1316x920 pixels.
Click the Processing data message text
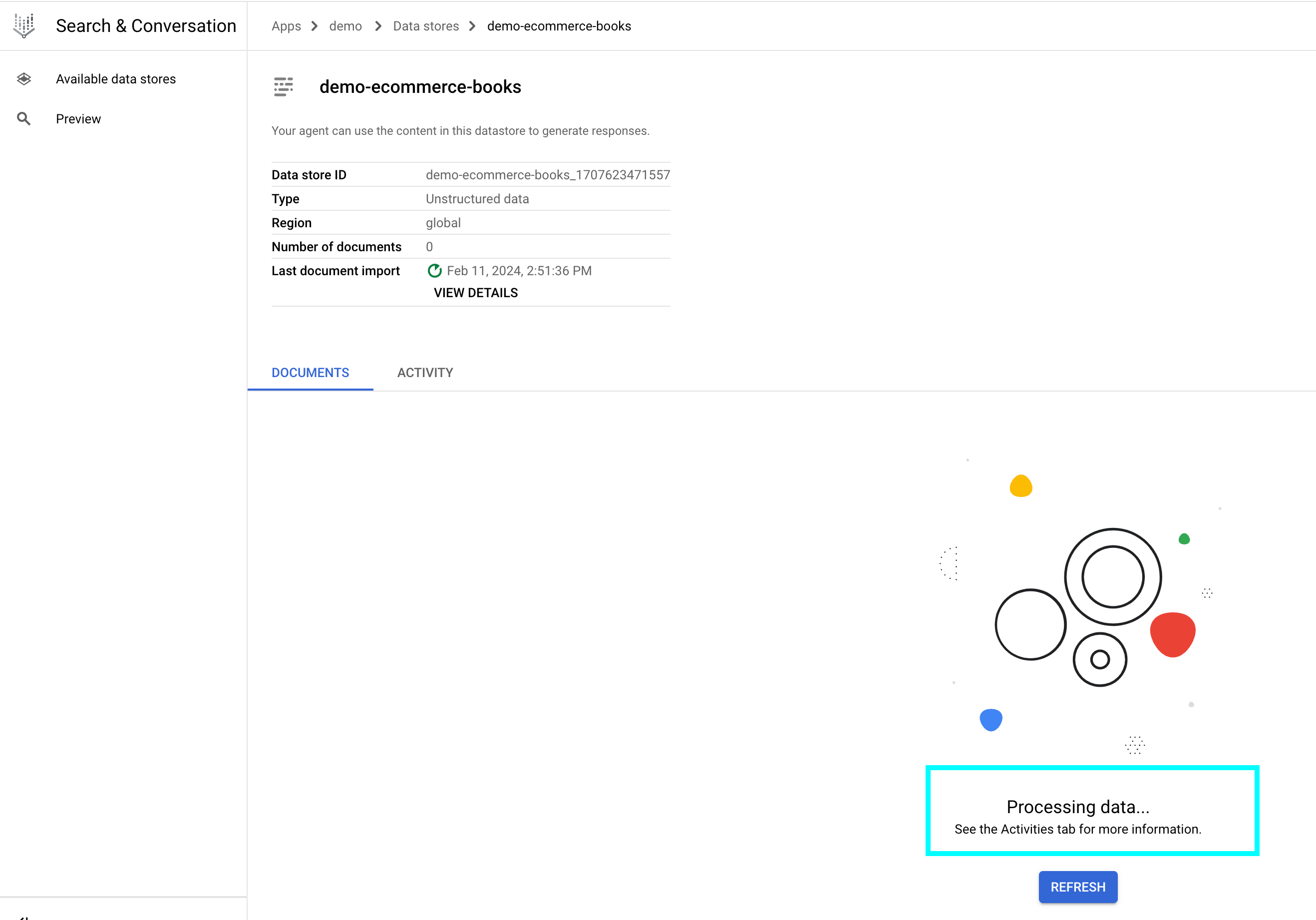(x=1077, y=807)
